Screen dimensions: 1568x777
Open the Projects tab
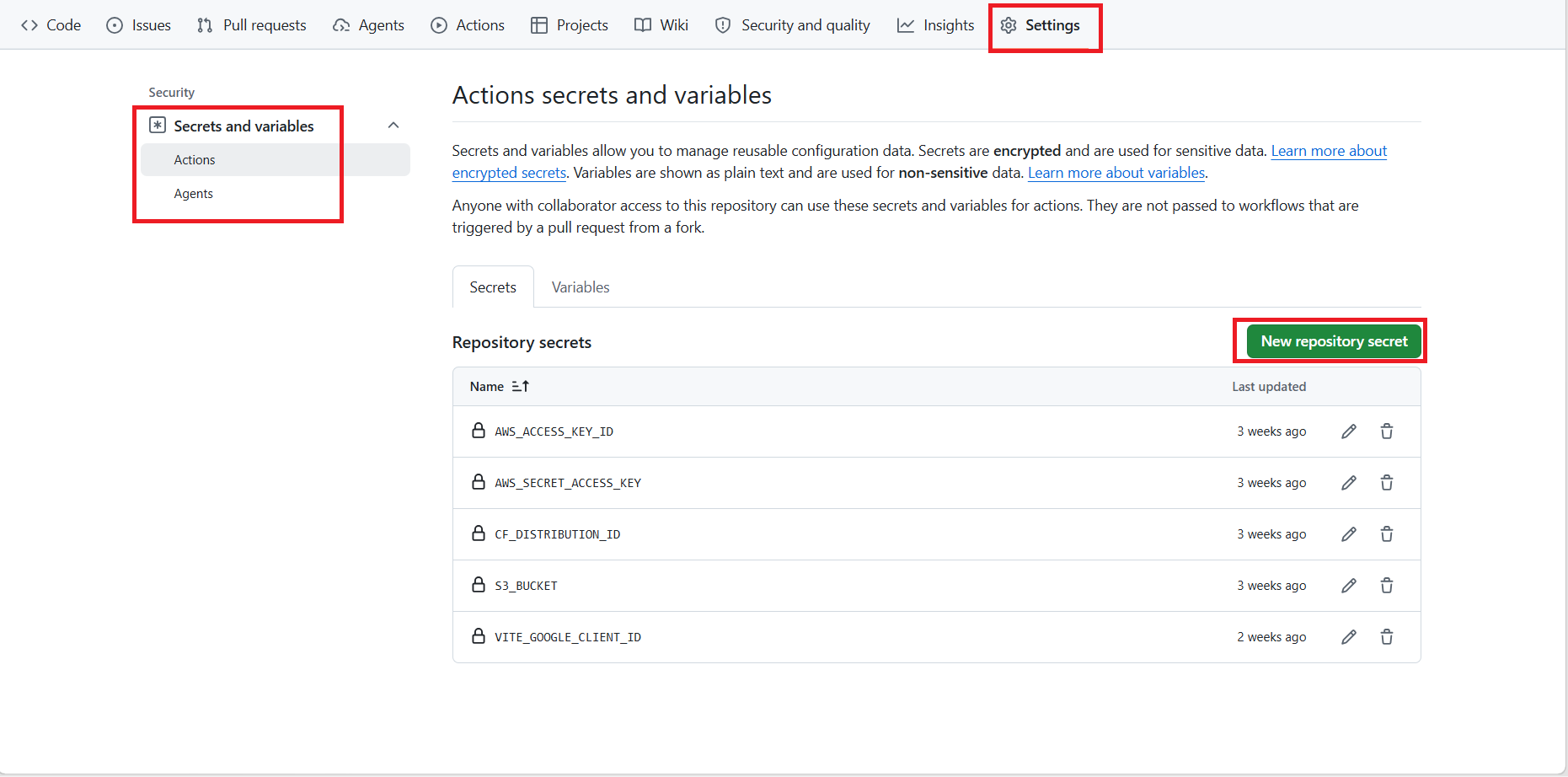pos(570,25)
